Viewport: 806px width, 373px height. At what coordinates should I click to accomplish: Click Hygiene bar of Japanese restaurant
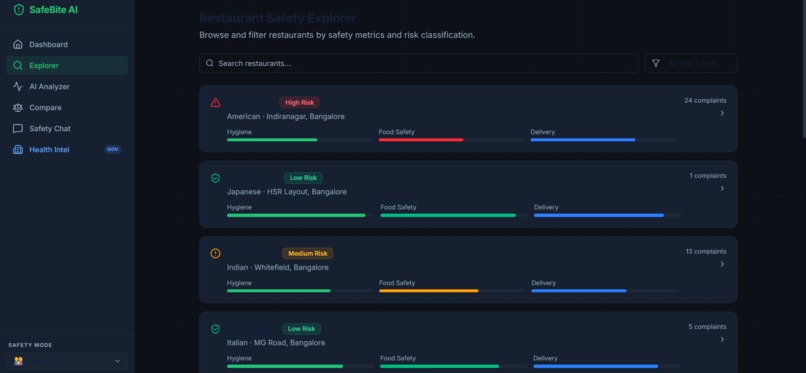(300, 215)
